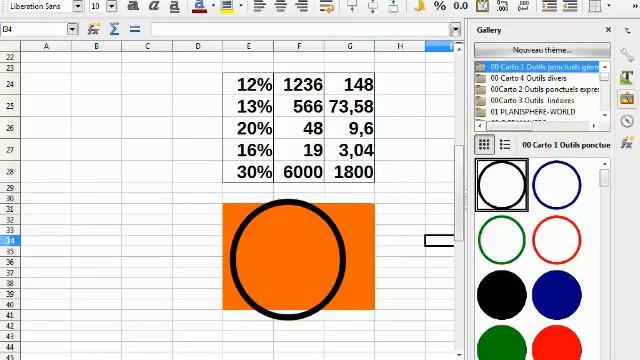This screenshot has width=640, height=360.
Task: Select the green outline circle thumbnail
Action: pyautogui.click(x=502, y=240)
